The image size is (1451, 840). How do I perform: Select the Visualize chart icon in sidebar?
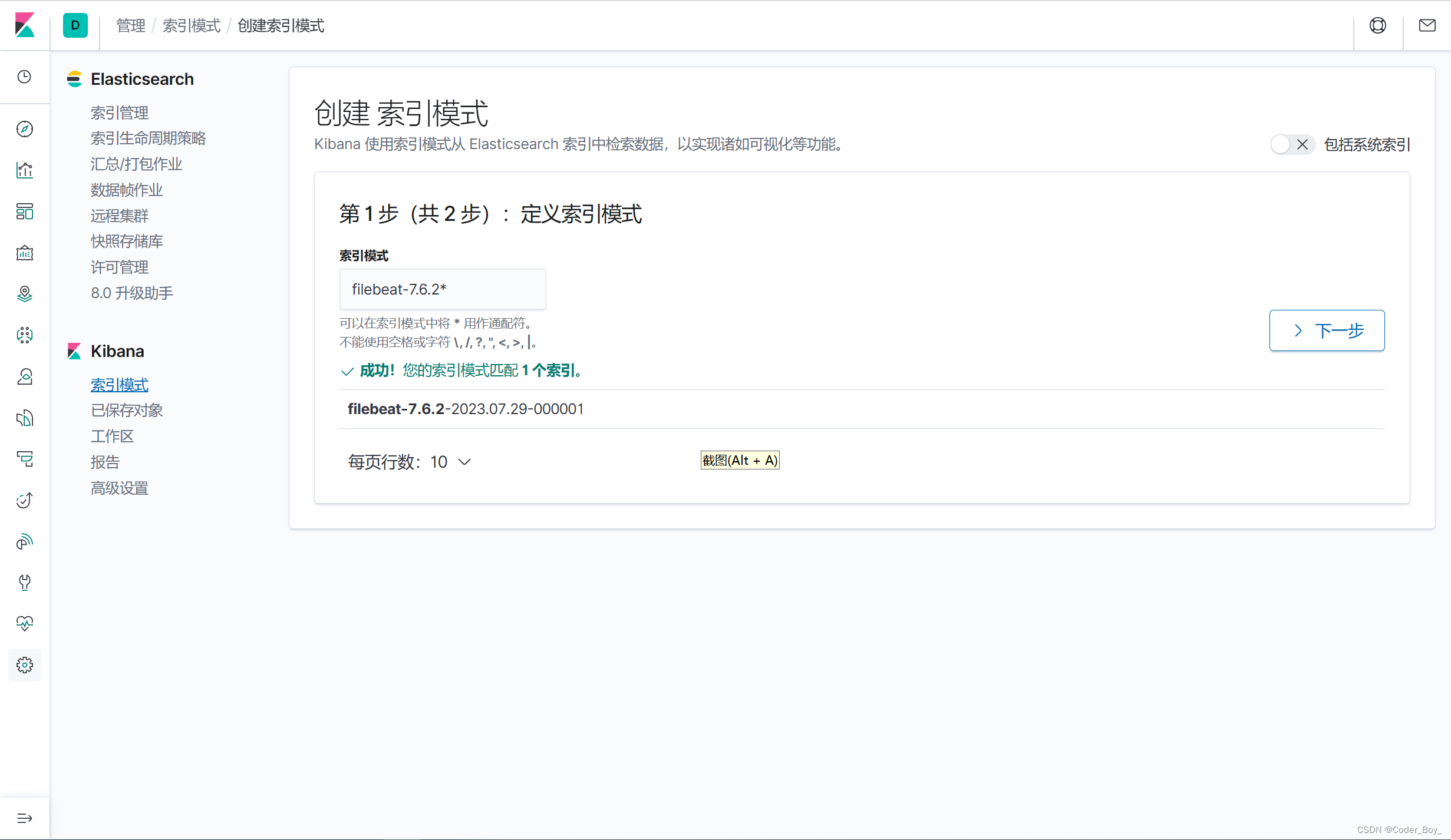coord(24,170)
